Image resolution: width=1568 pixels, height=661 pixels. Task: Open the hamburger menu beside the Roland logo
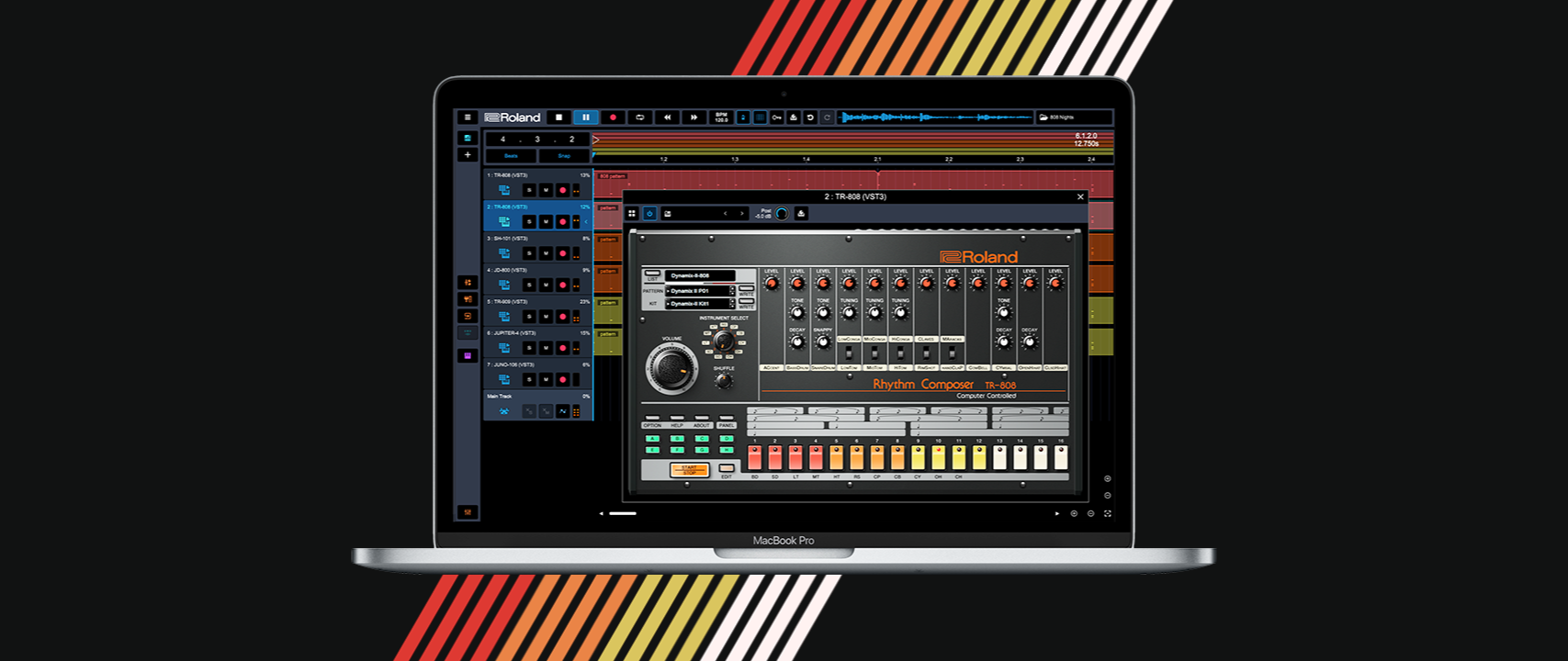pyautogui.click(x=468, y=118)
